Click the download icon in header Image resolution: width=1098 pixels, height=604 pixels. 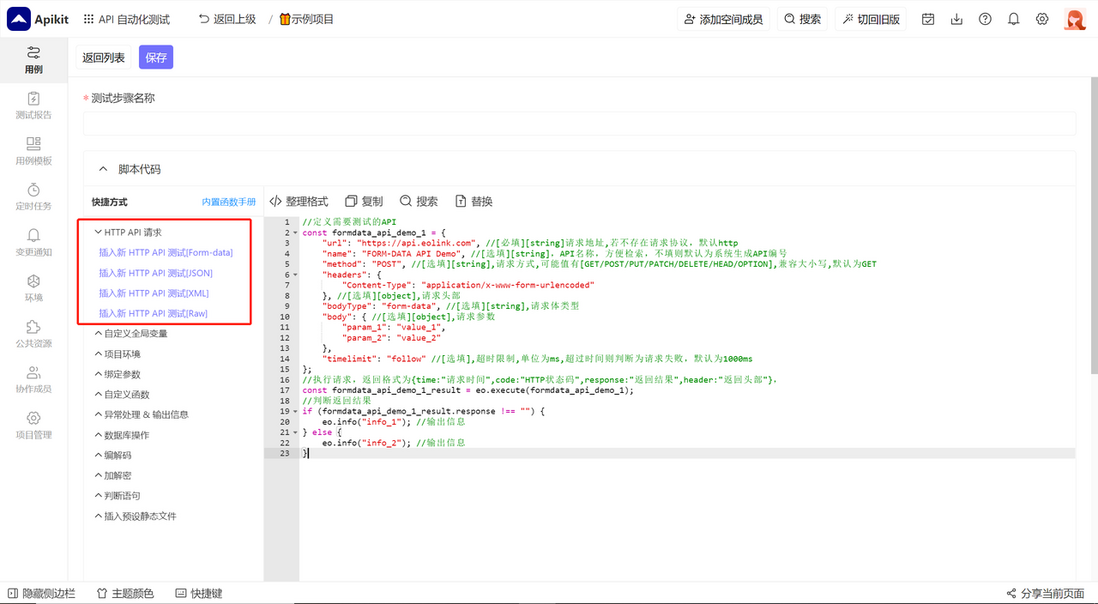(957, 20)
